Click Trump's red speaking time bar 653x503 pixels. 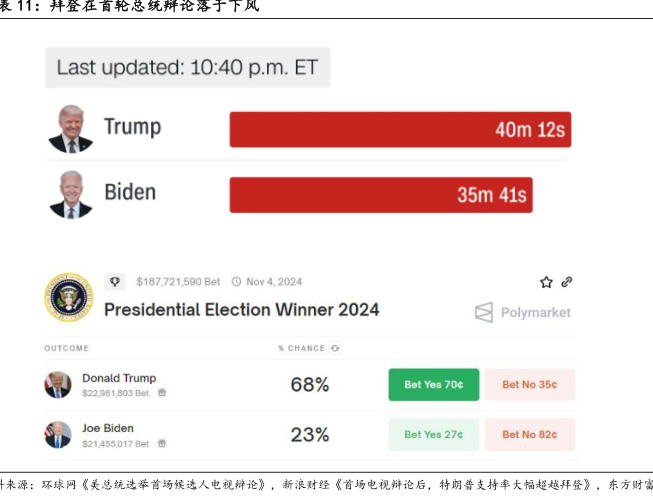coord(400,130)
